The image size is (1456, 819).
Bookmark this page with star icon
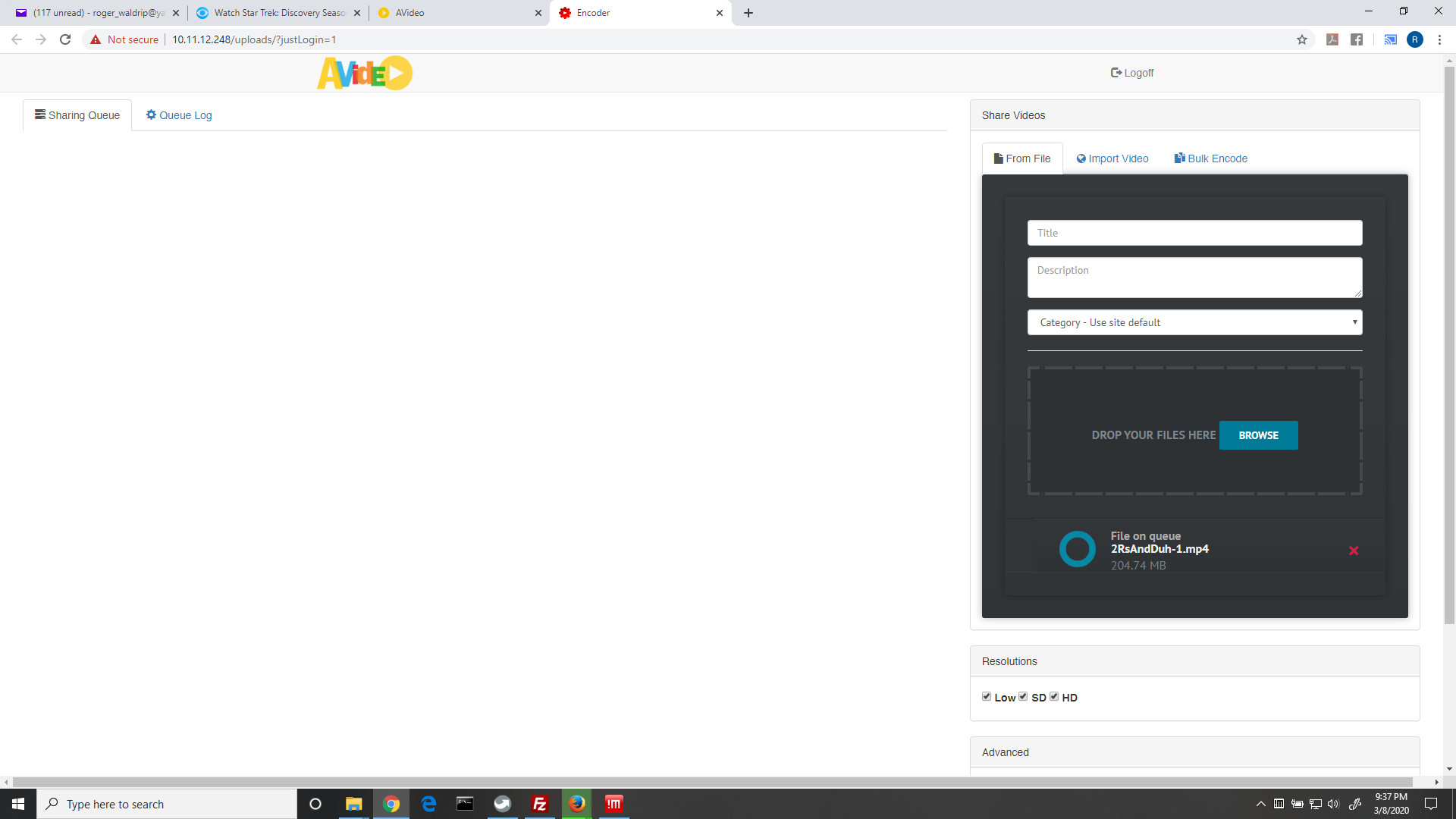click(1302, 39)
